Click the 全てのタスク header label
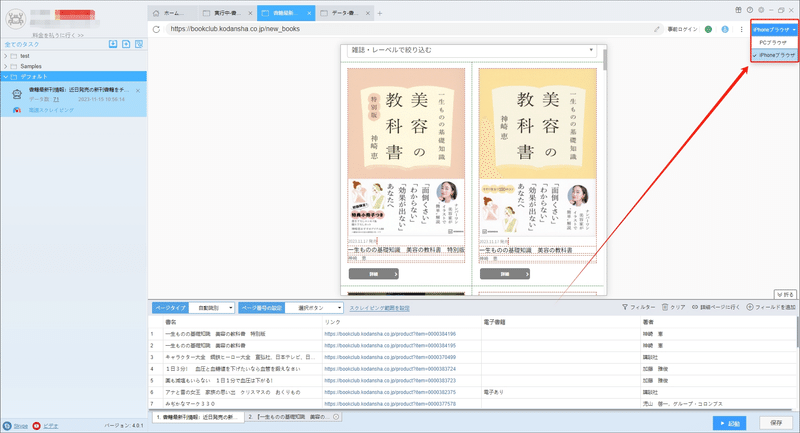The width and height of the screenshot is (800, 433). click(x=22, y=45)
